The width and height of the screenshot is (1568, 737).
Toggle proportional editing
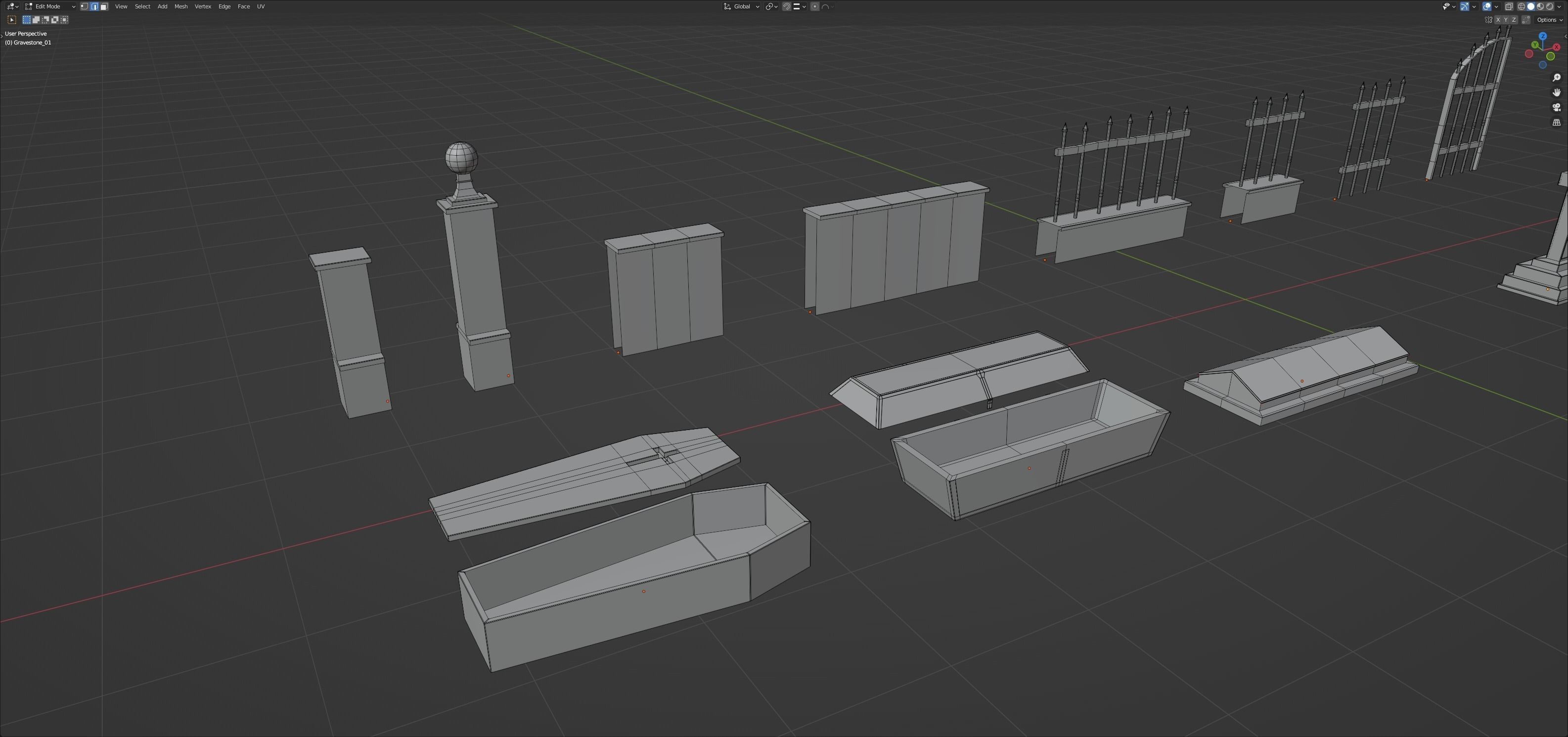click(815, 6)
